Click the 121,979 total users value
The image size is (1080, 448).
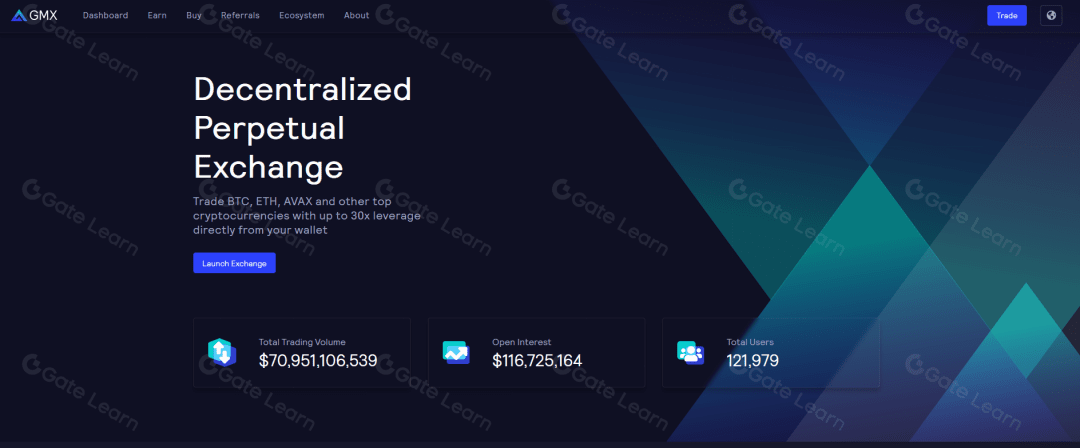pos(752,360)
